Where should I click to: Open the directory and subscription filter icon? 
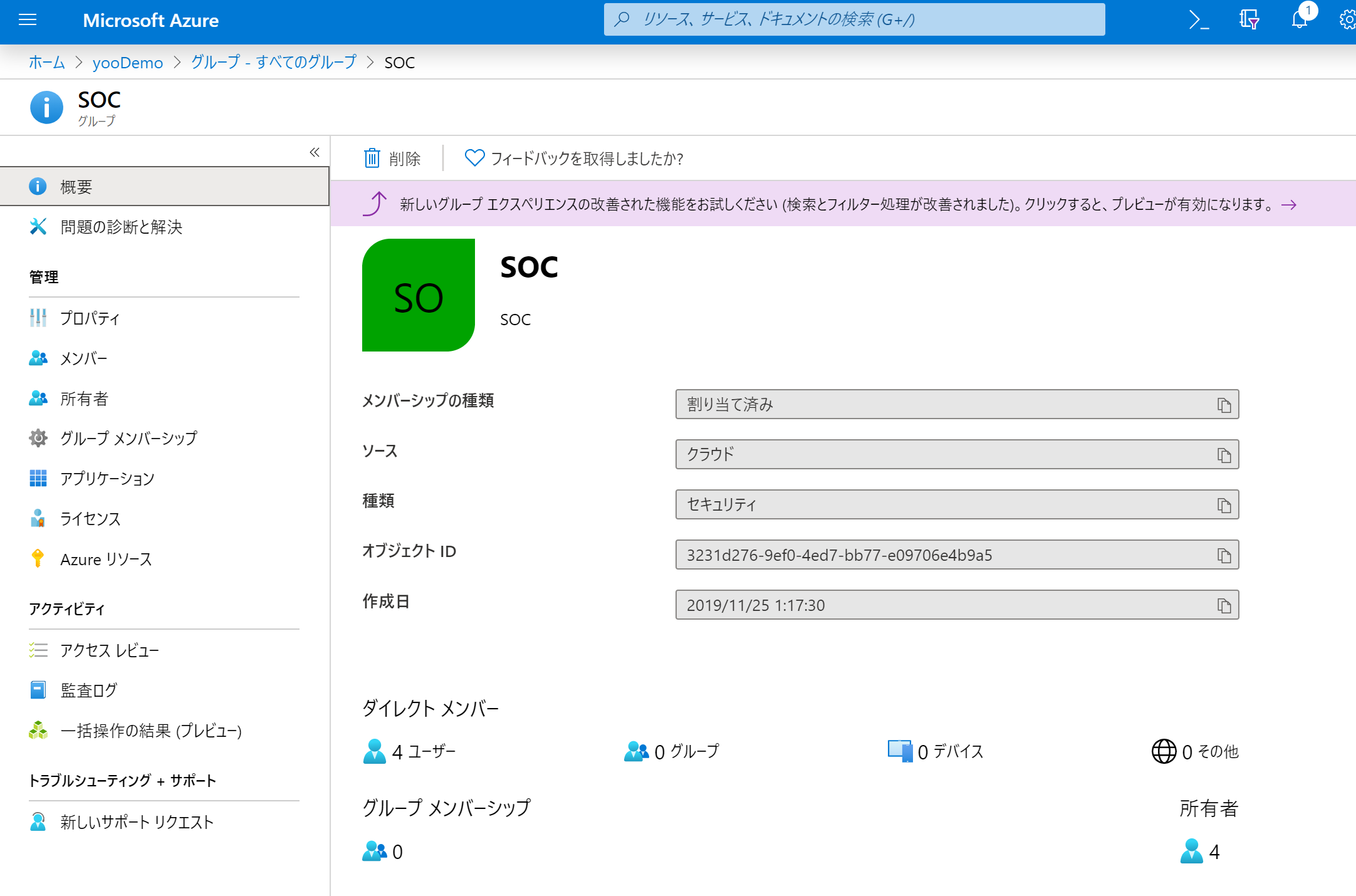1248,19
